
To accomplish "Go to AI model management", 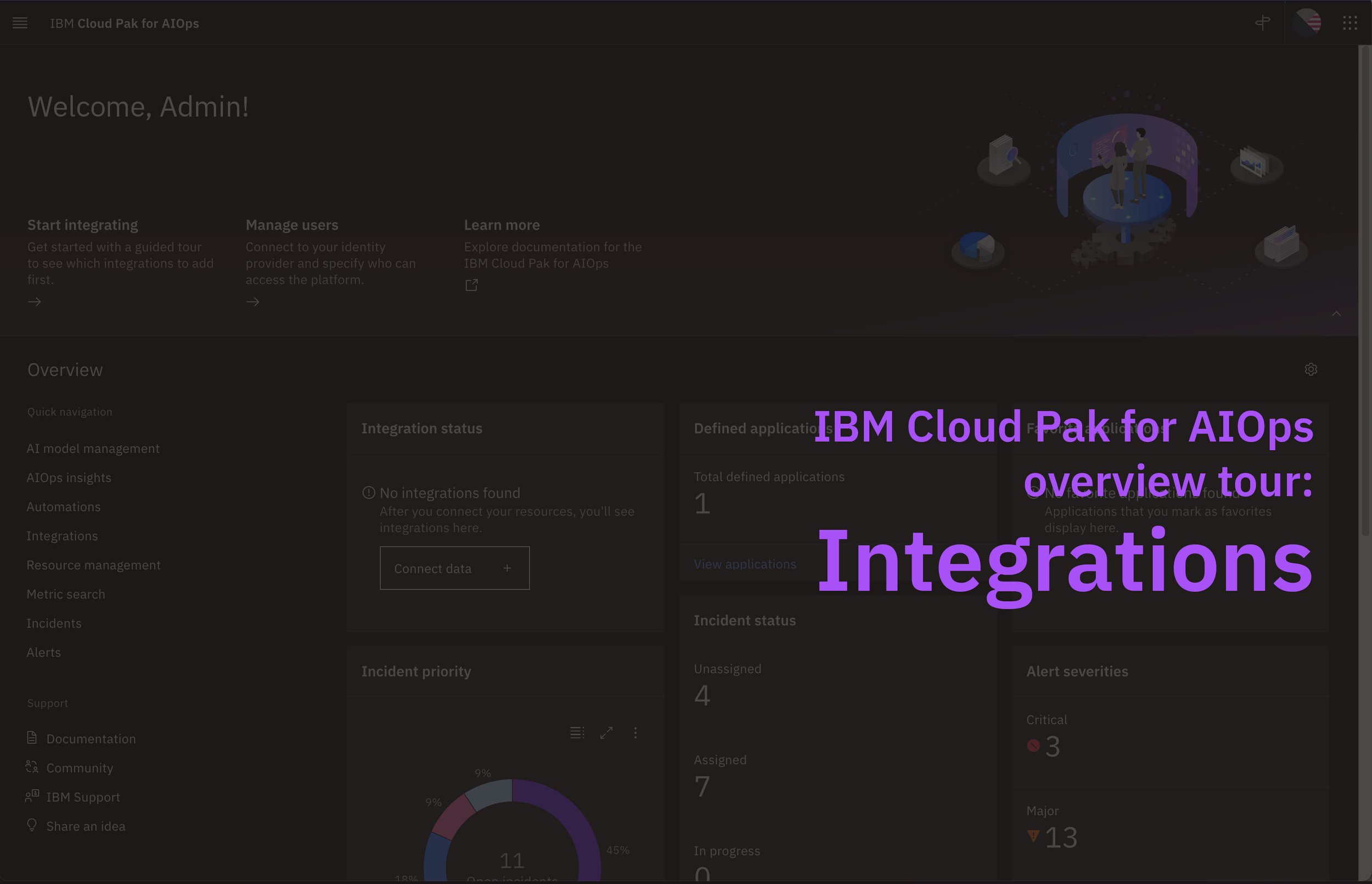I will click(x=93, y=448).
